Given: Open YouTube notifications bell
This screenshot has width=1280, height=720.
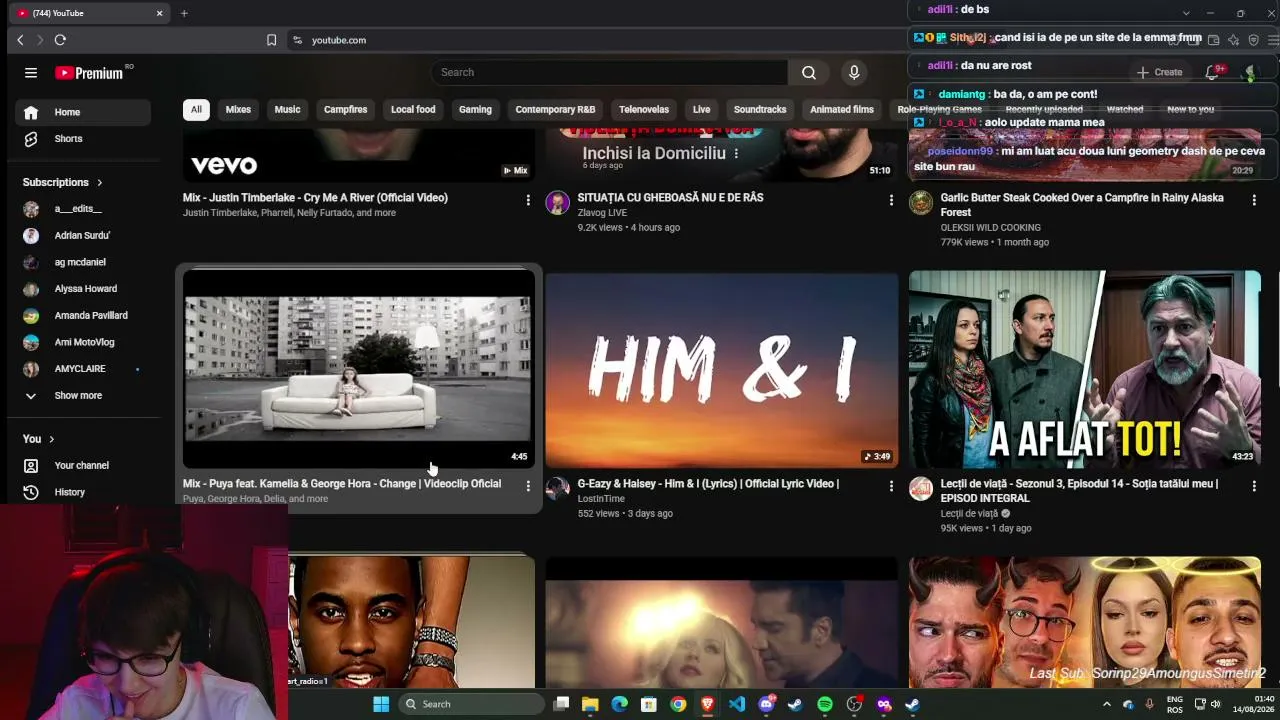Looking at the screenshot, I should coord(1212,72).
